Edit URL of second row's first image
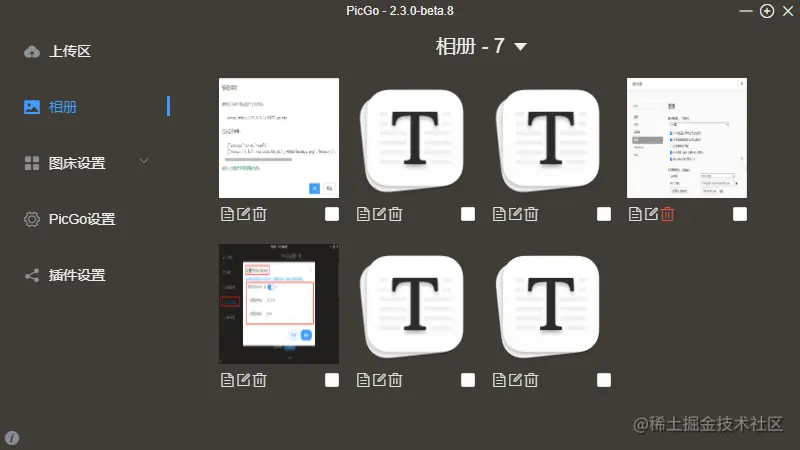The height and width of the screenshot is (450, 800). (243, 380)
